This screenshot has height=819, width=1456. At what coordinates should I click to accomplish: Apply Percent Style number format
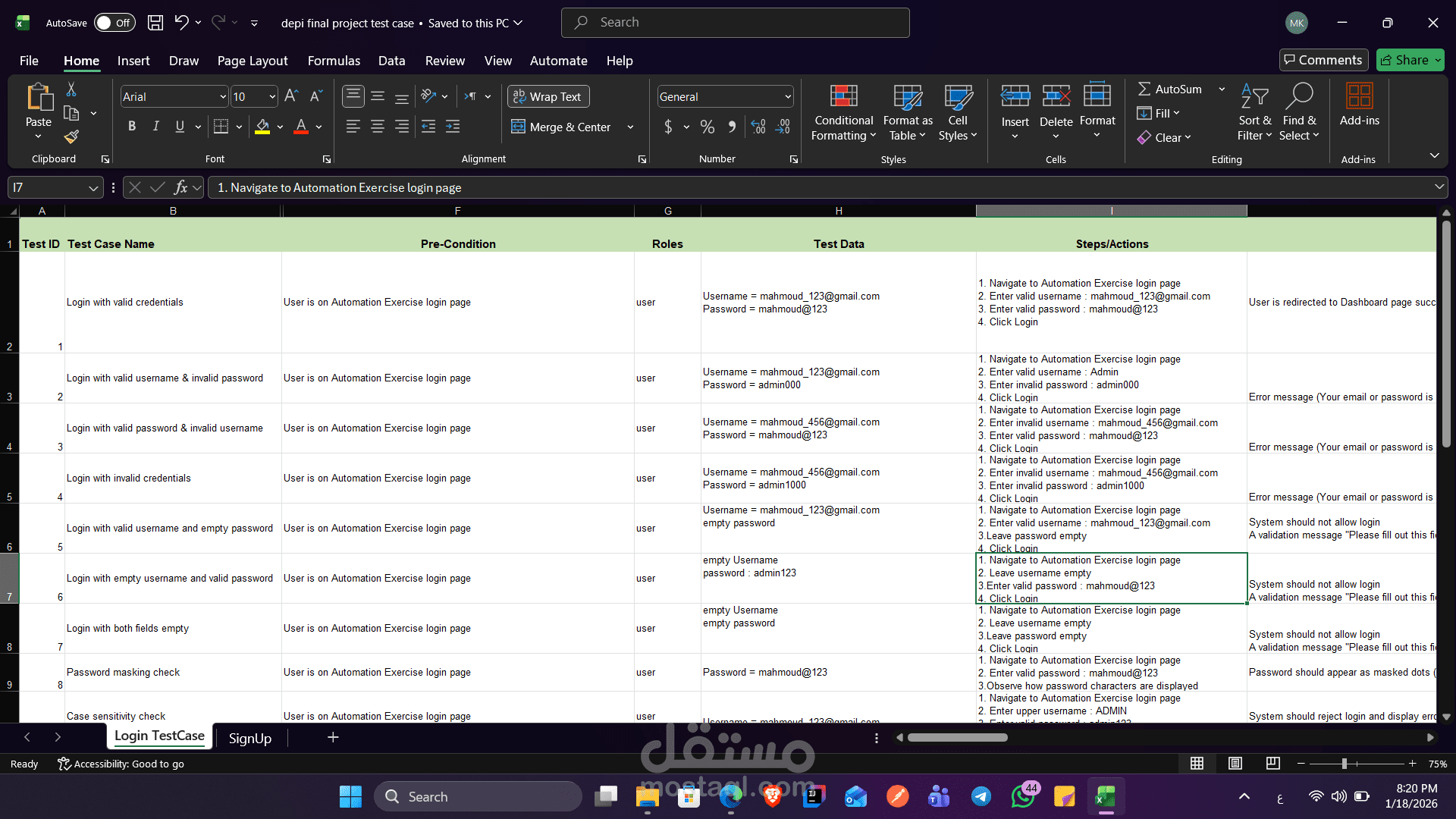(708, 127)
